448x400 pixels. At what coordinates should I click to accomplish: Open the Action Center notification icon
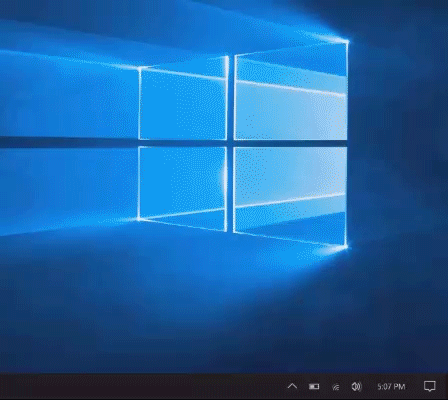click(x=430, y=386)
